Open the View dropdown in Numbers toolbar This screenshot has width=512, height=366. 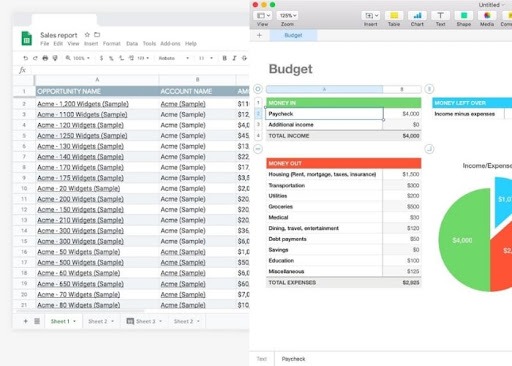pos(263,16)
